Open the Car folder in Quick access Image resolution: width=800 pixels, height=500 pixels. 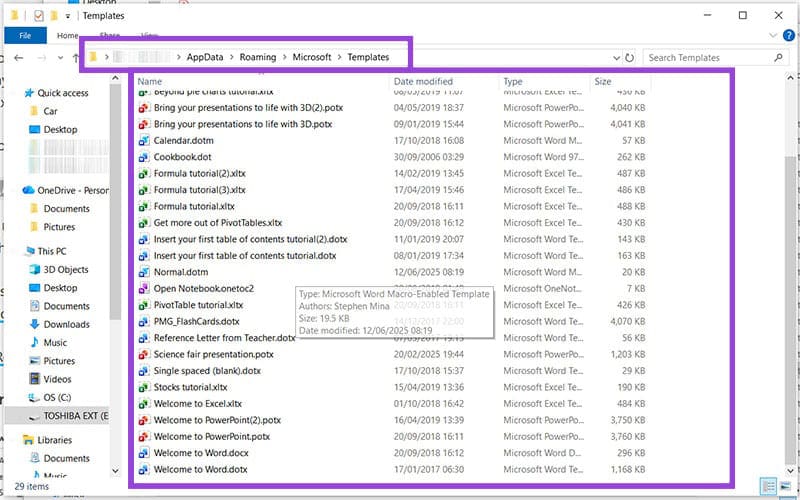(x=51, y=111)
